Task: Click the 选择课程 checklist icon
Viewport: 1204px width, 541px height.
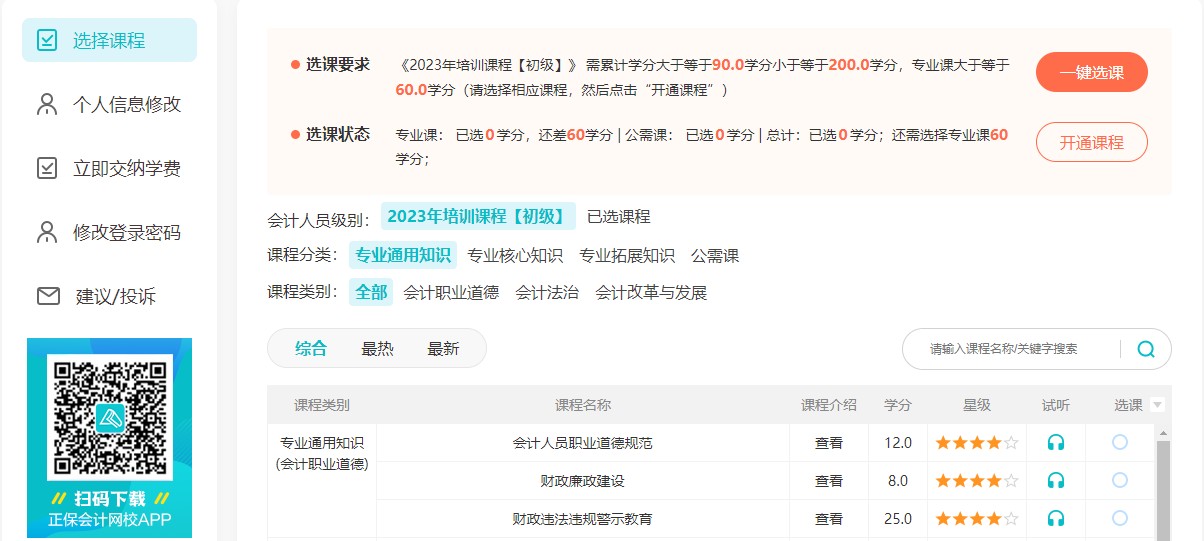Action: tap(47, 40)
